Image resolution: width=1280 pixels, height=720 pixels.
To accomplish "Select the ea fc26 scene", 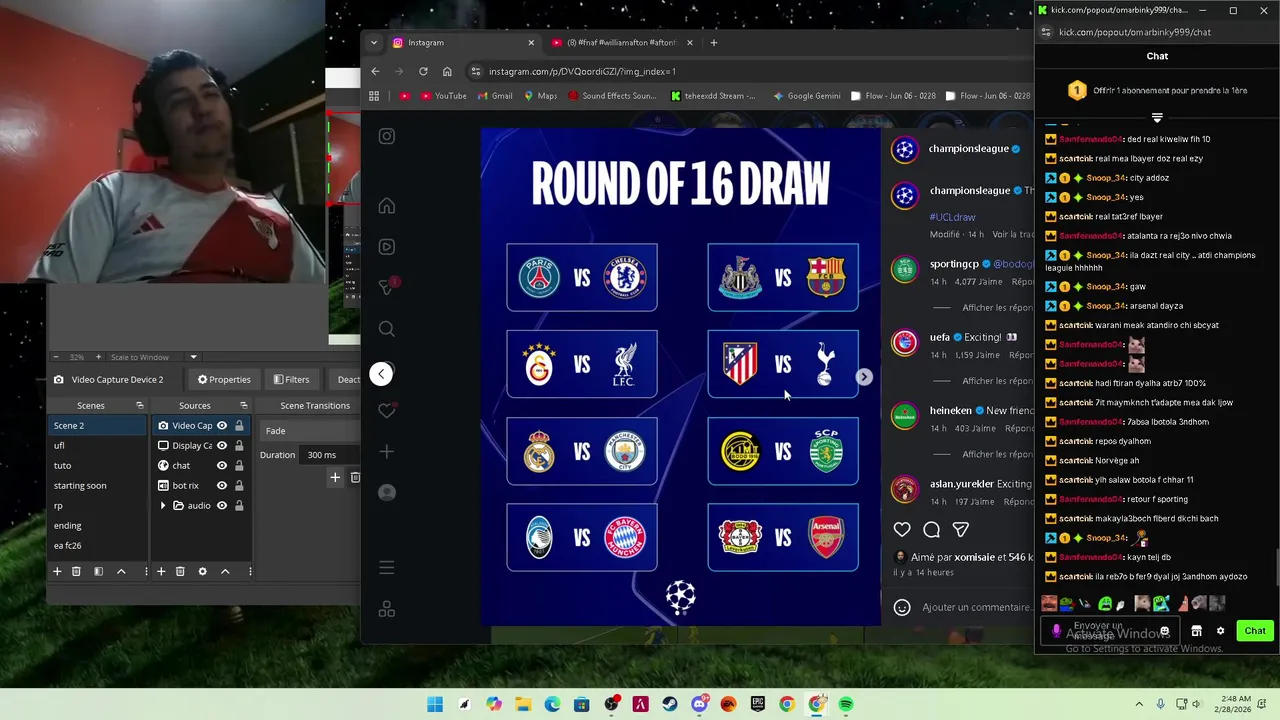I will pos(98,546).
